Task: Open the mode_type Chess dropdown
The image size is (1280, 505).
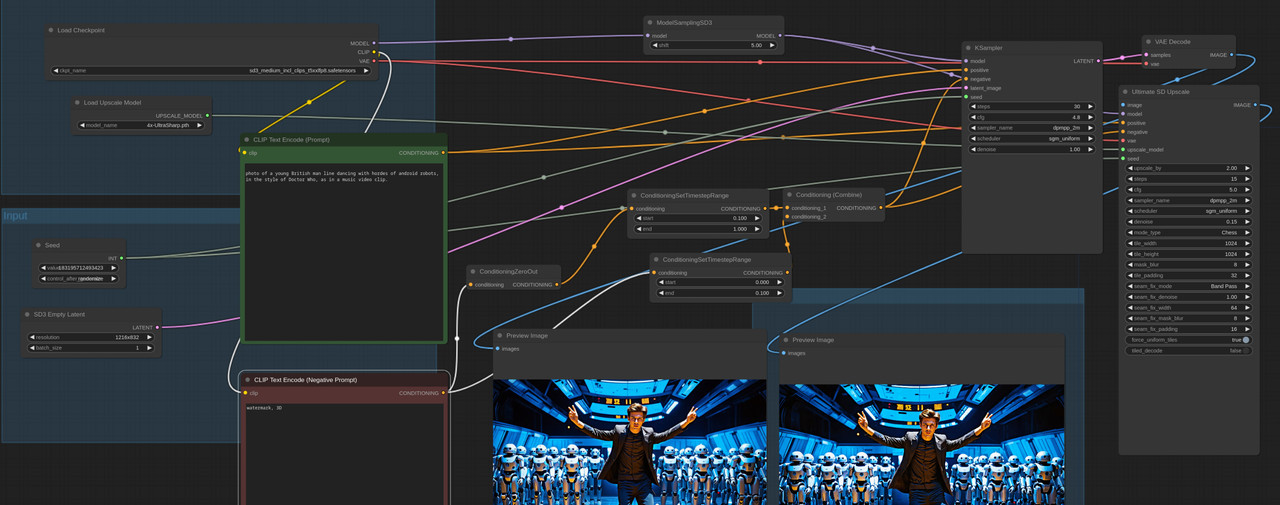Action: click(1188, 232)
